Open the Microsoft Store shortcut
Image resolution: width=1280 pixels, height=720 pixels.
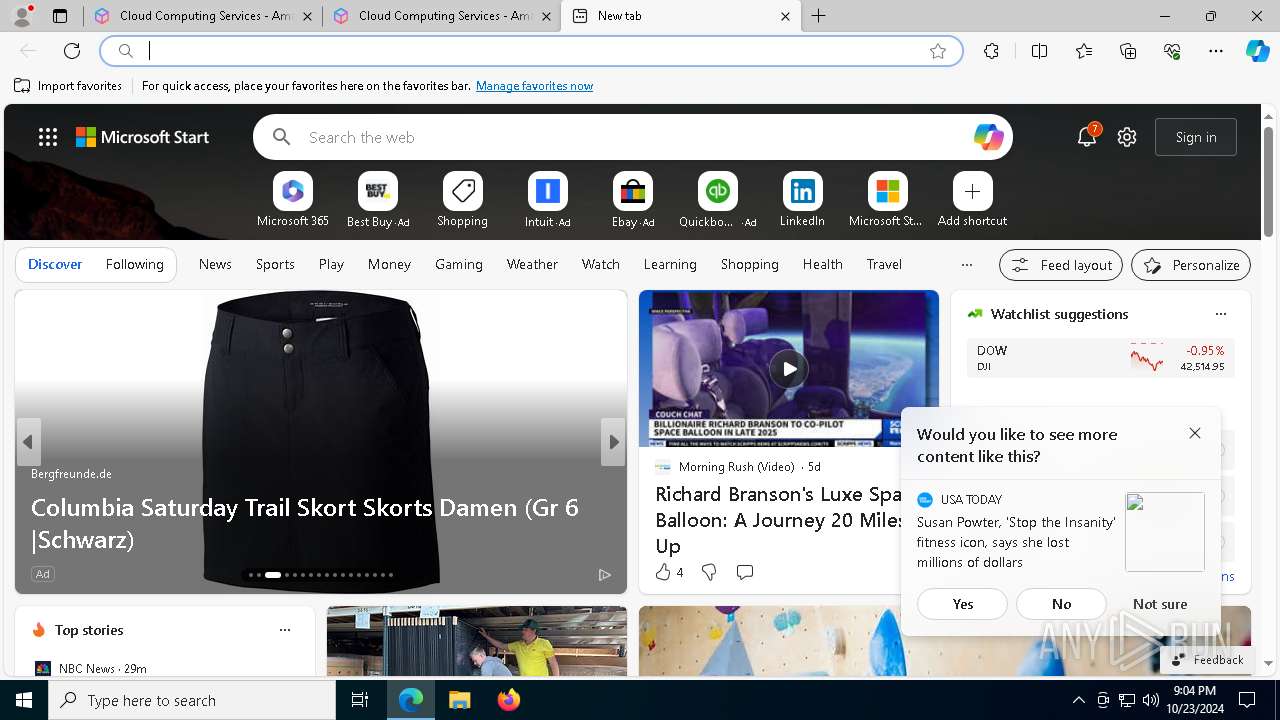pos(887,200)
